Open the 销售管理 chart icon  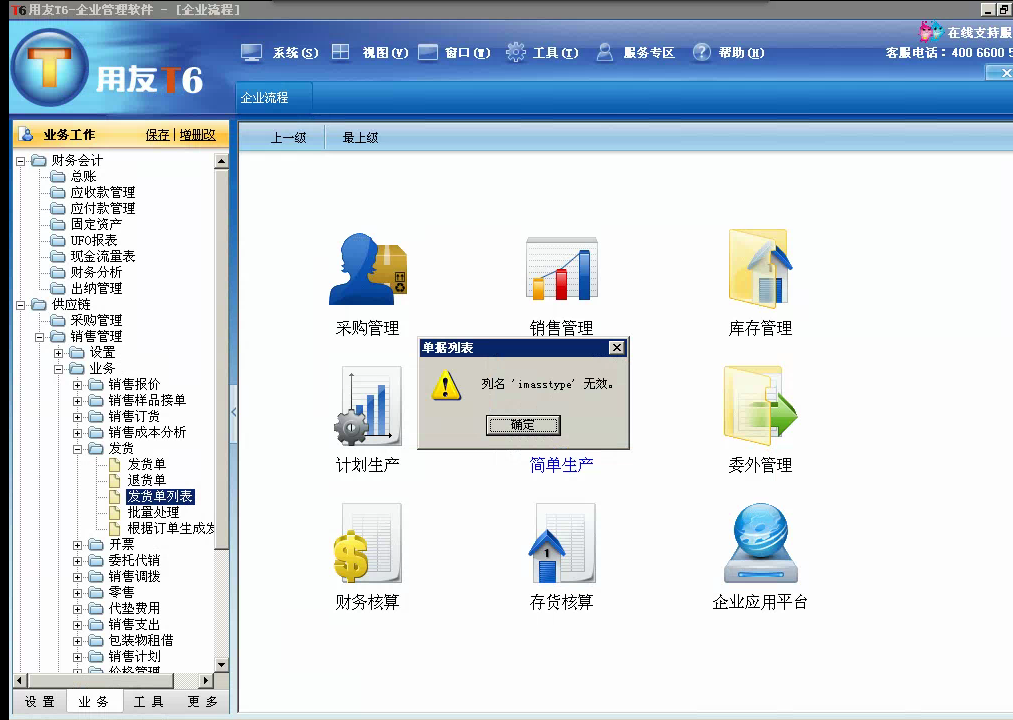(561, 268)
